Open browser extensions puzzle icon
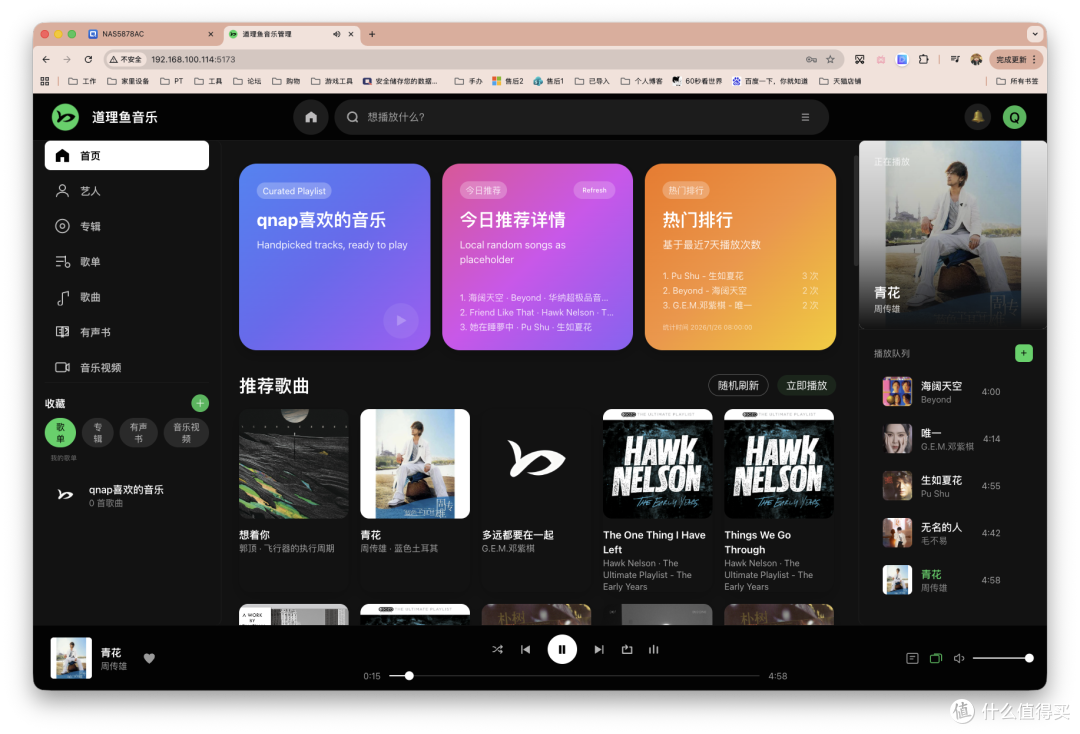1080x734 pixels. pyautogui.click(x=924, y=59)
